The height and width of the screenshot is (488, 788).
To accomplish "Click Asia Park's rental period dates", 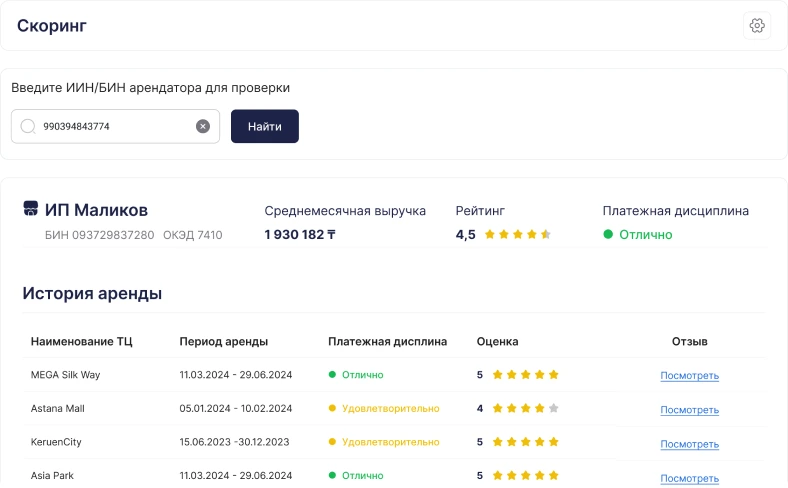I will coord(236,475).
